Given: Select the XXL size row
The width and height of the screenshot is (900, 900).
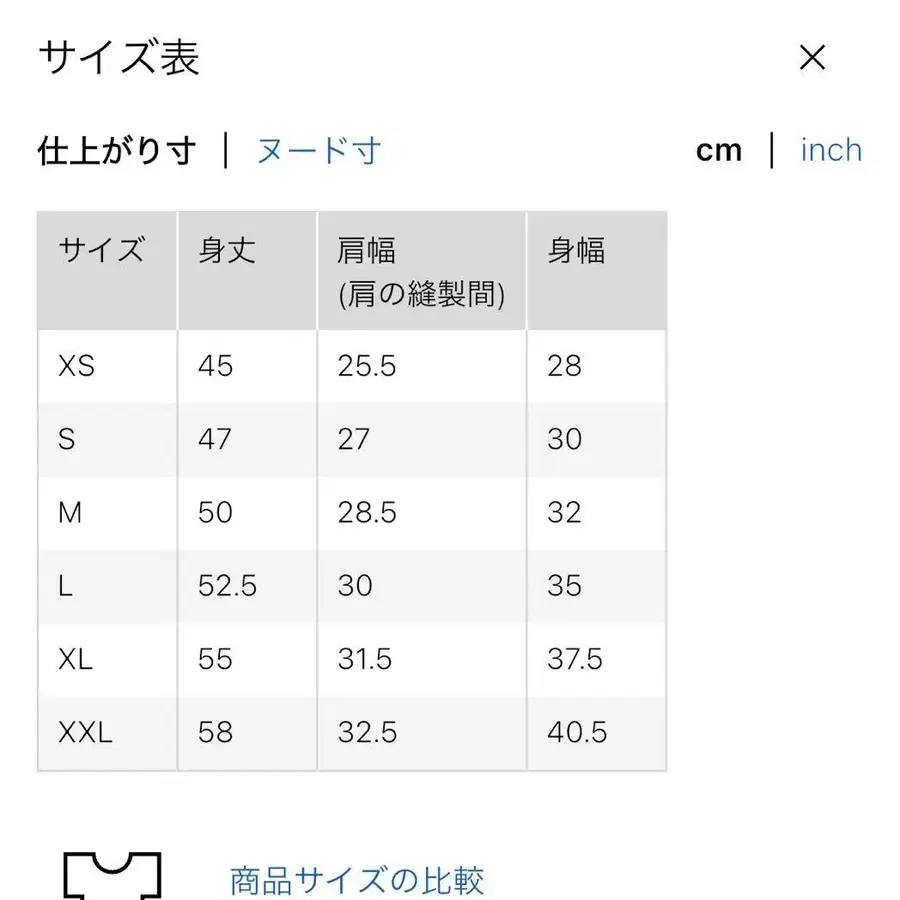Looking at the screenshot, I should (84, 733).
